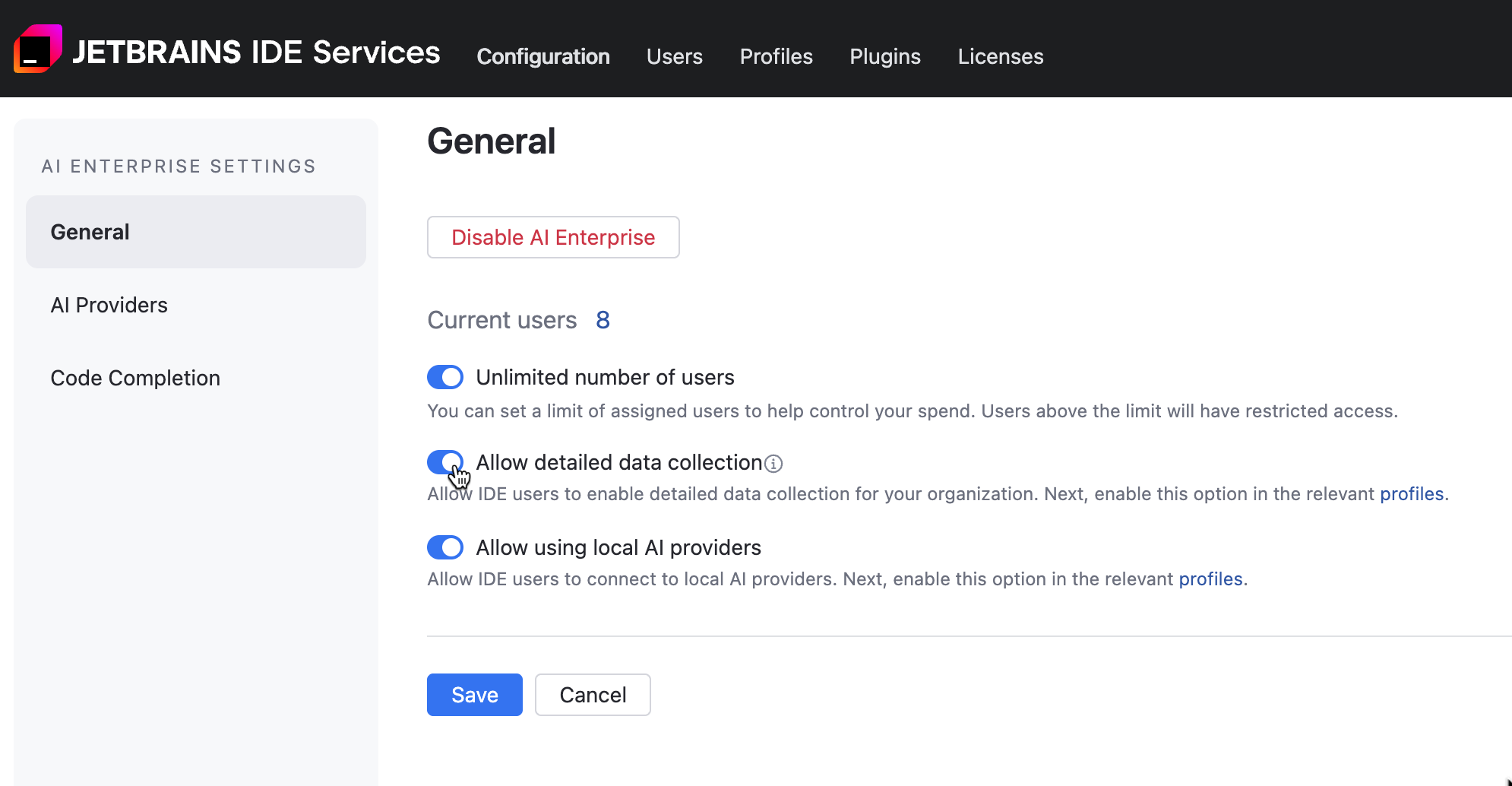Open the Configuration menu
The height and width of the screenshot is (786, 1512).
pyautogui.click(x=543, y=56)
